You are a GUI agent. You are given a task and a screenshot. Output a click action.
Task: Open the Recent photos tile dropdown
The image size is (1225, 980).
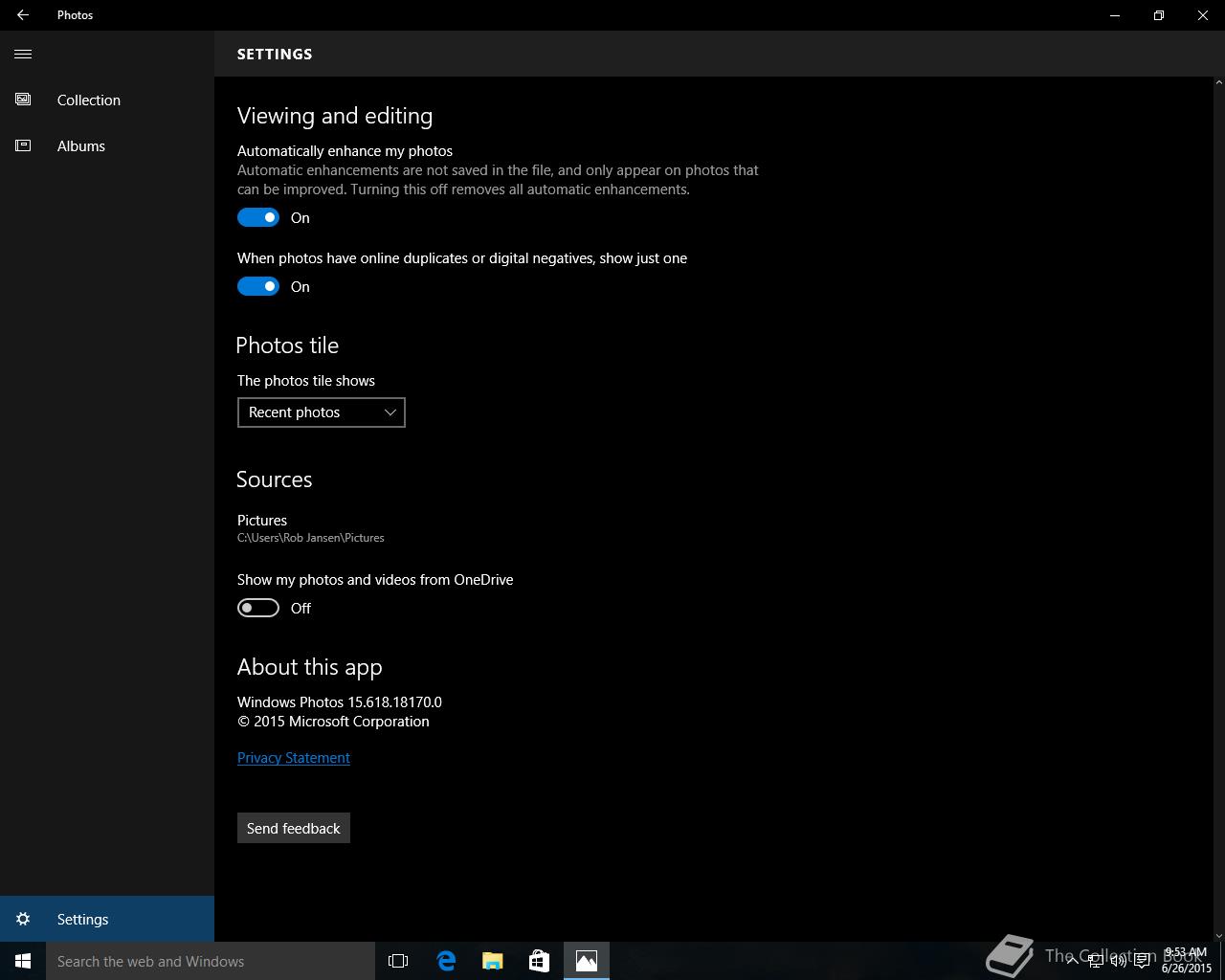(322, 412)
